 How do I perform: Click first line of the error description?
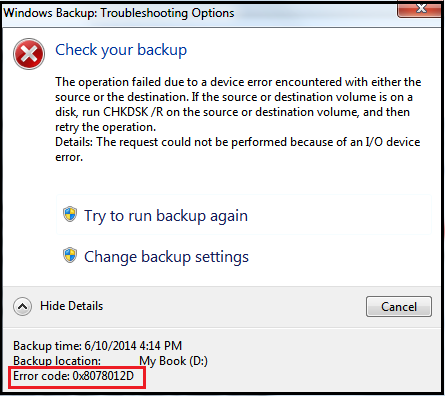tap(238, 82)
